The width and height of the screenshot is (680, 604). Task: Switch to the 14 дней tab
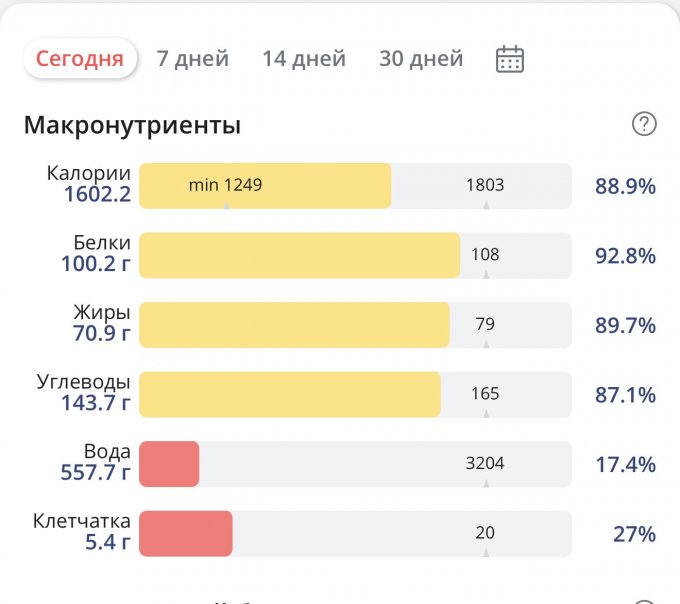[304, 59]
